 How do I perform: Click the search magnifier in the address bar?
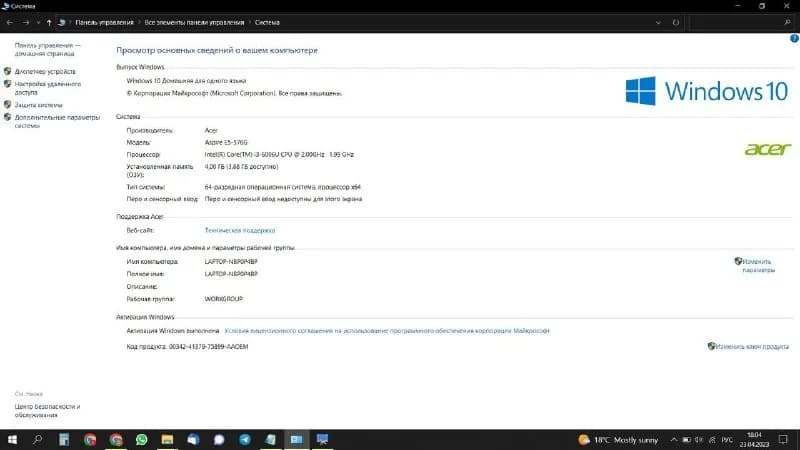click(787, 22)
